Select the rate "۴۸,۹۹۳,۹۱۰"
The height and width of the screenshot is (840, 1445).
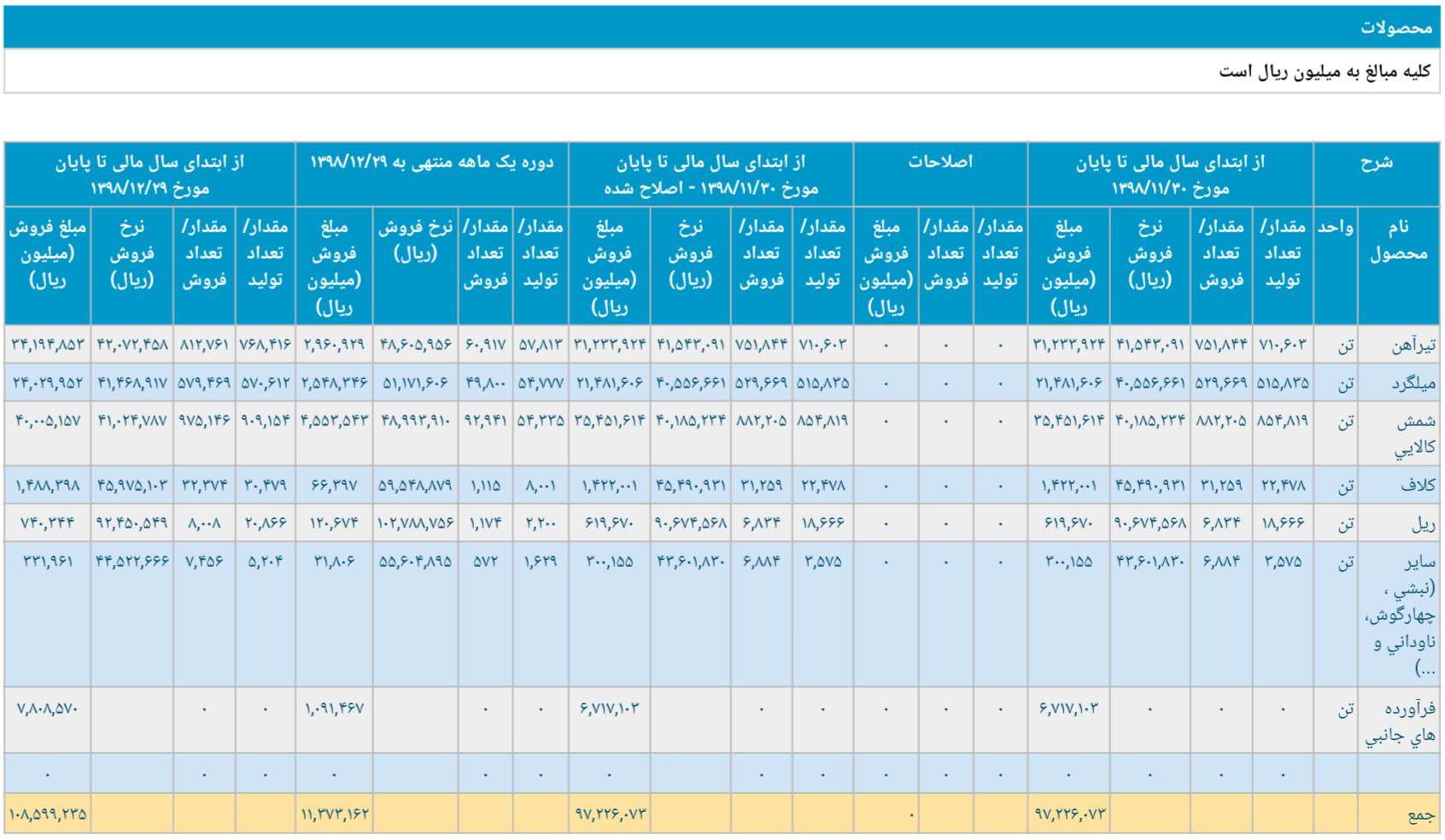tap(416, 420)
